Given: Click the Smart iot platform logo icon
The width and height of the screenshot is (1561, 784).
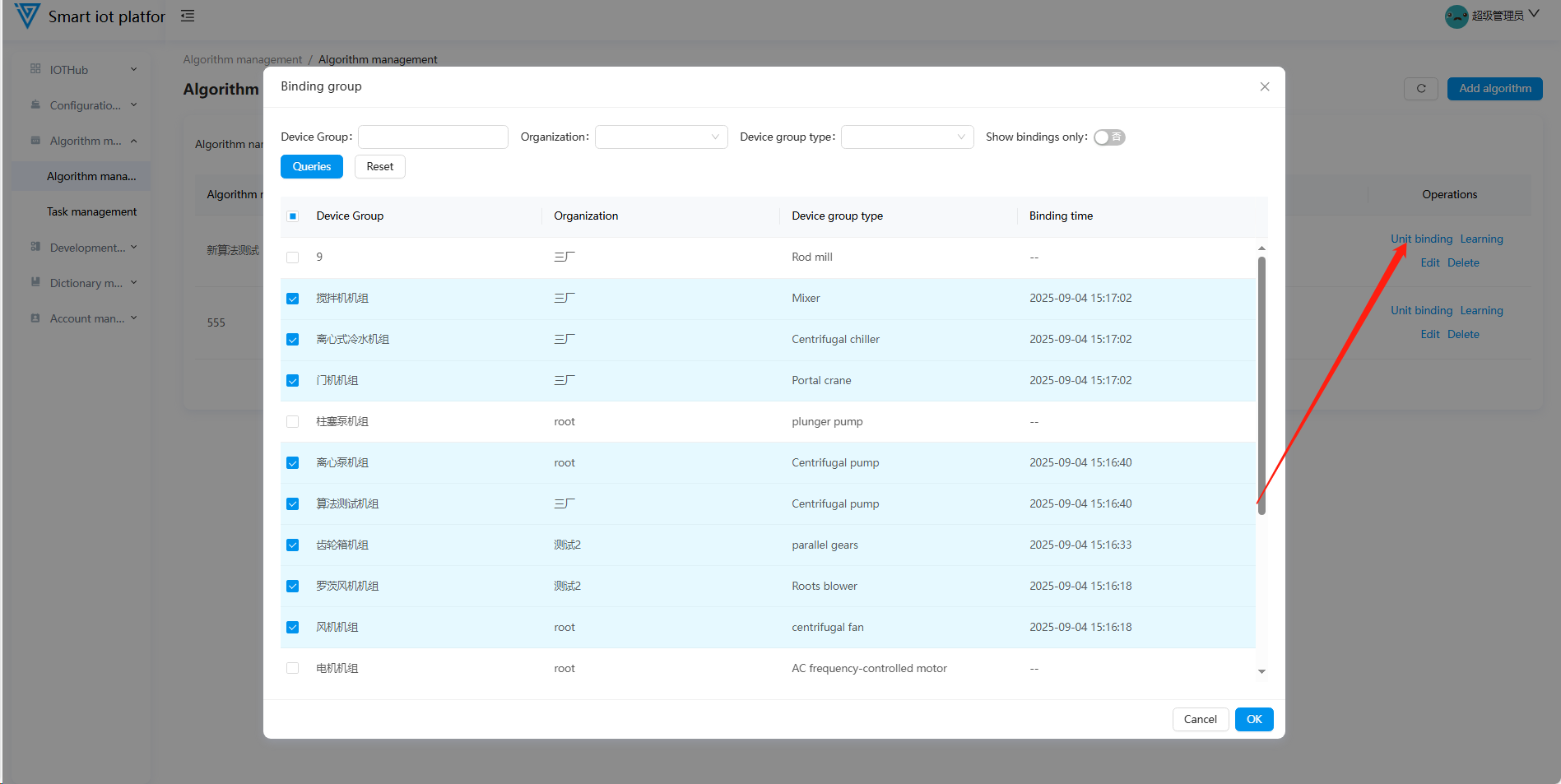Looking at the screenshot, I should coord(26,16).
